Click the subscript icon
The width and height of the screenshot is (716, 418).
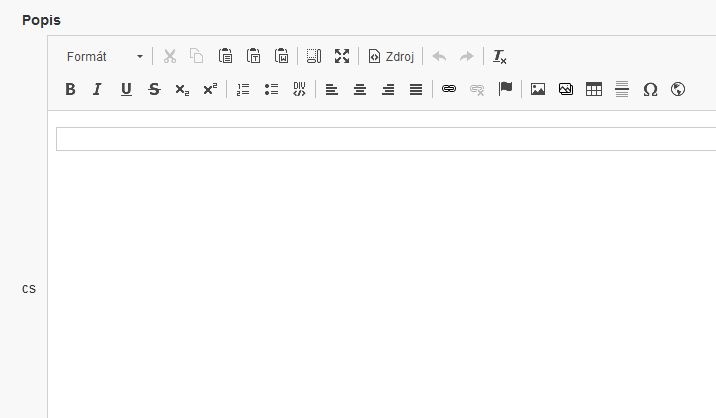point(181,89)
